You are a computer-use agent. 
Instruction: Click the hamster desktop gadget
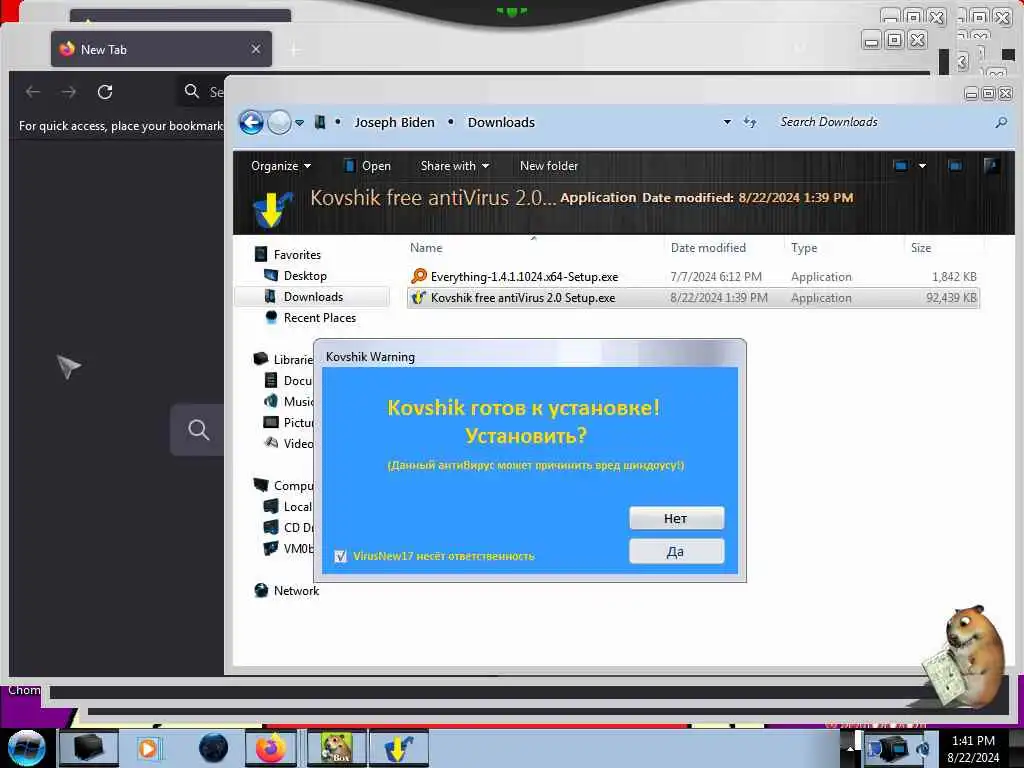click(x=967, y=656)
